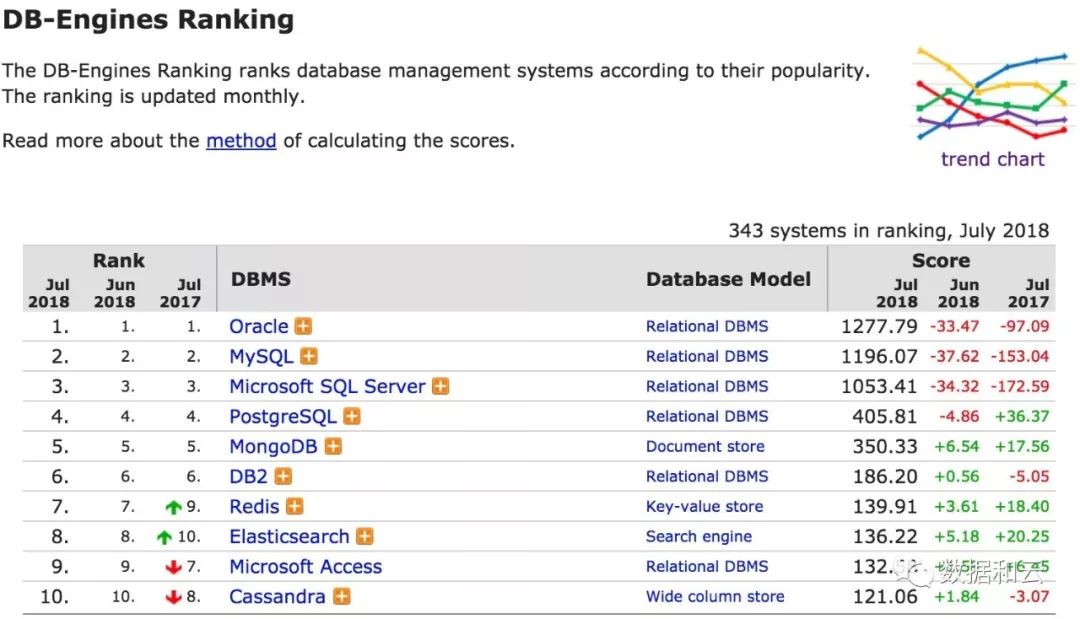Image resolution: width=1080 pixels, height=619 pixels.
Task: Open the PostgreSQL link
Action: [x=283, y=417]
